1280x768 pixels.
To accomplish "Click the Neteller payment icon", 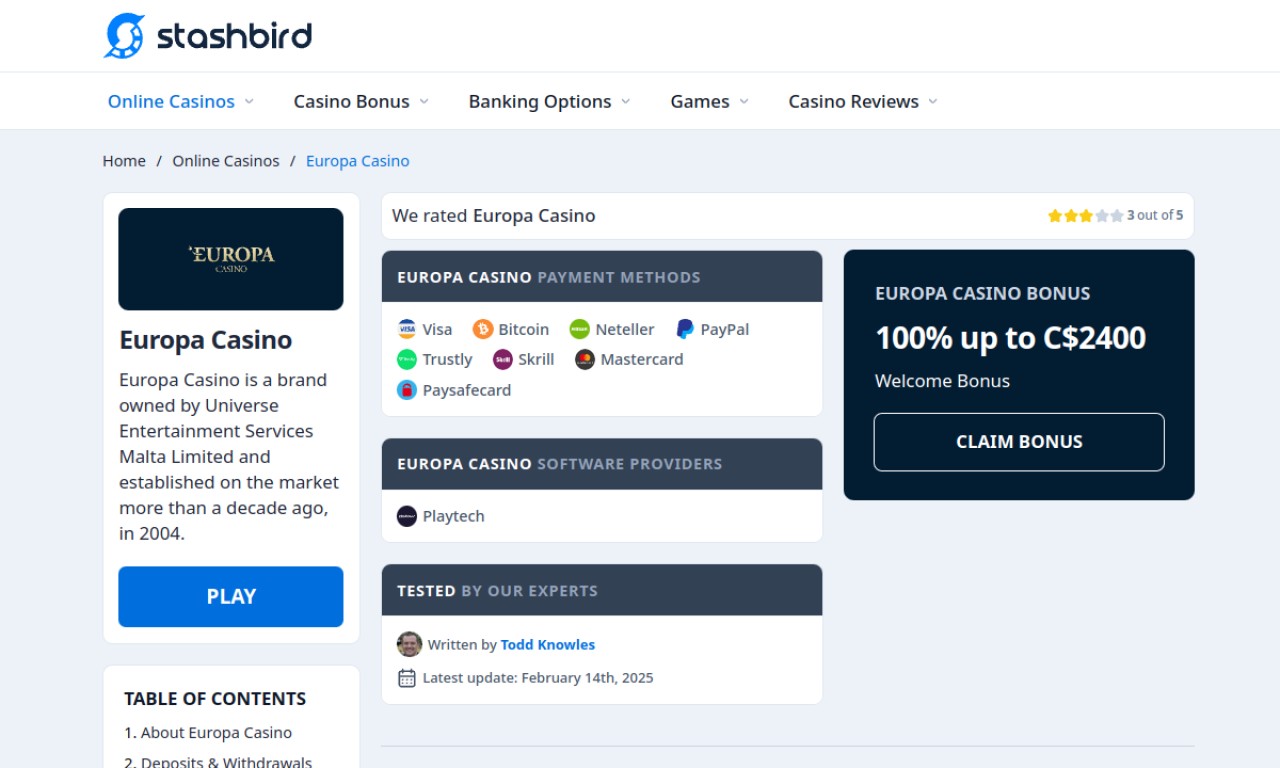I will point(580,330).
